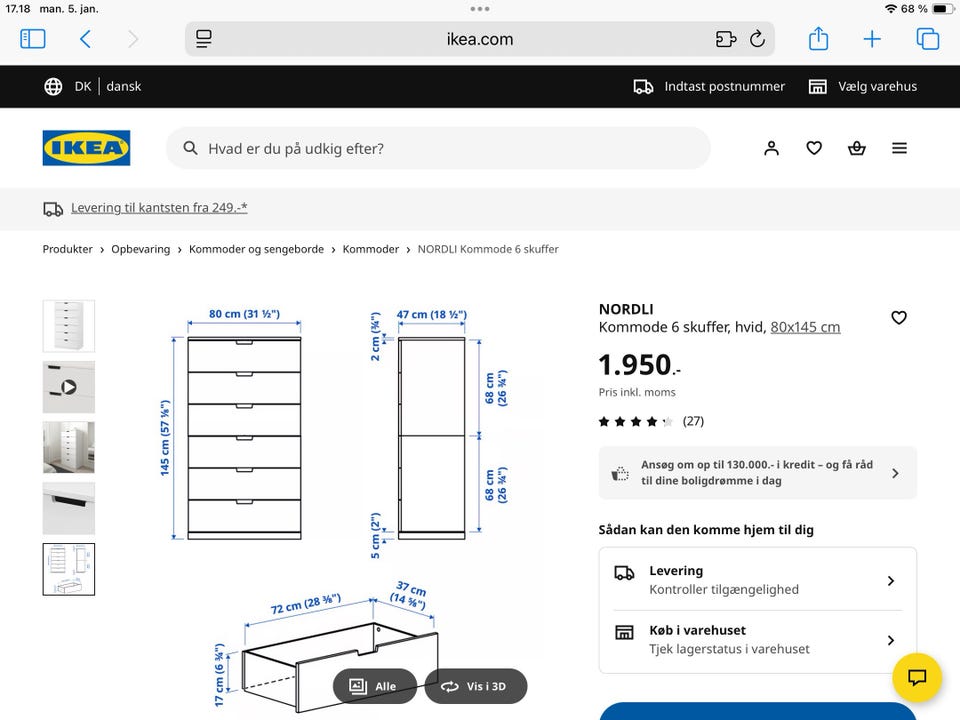This screenshot has width=960, height=720.
Task: Expand the Levering delivery option
Action: [757, 580]
